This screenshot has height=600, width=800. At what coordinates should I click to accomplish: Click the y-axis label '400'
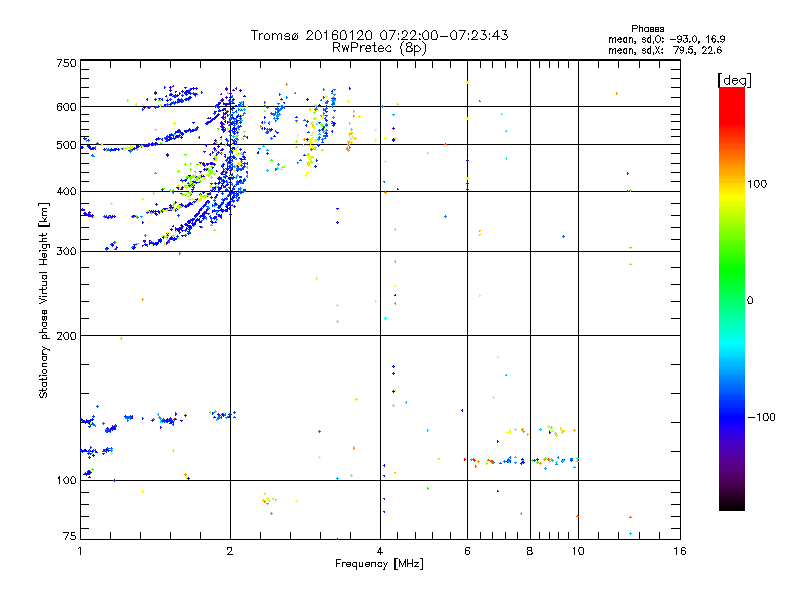(x=66, y=192)
